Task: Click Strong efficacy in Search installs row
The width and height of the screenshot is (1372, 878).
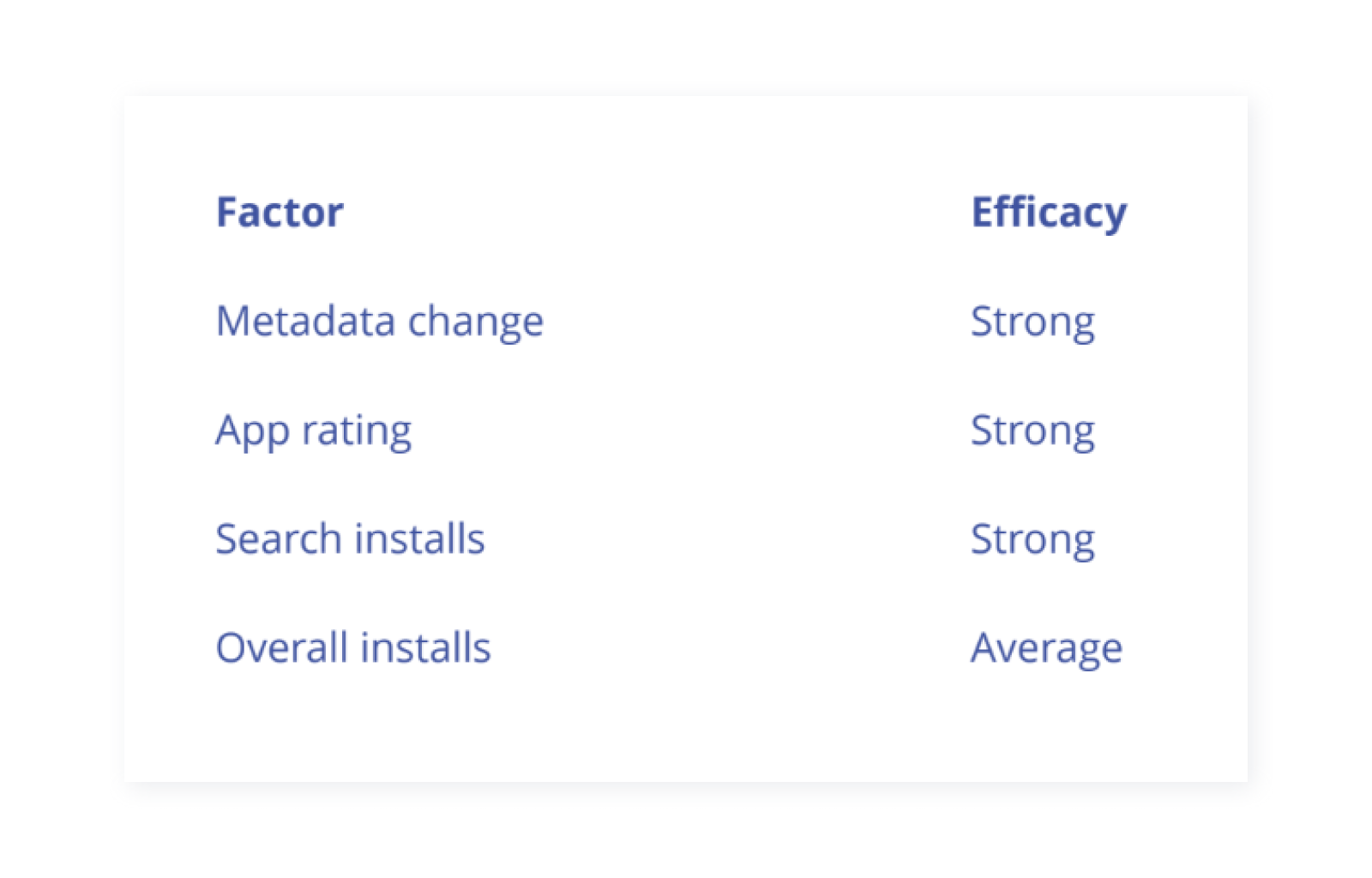Action: [1032, 539]
